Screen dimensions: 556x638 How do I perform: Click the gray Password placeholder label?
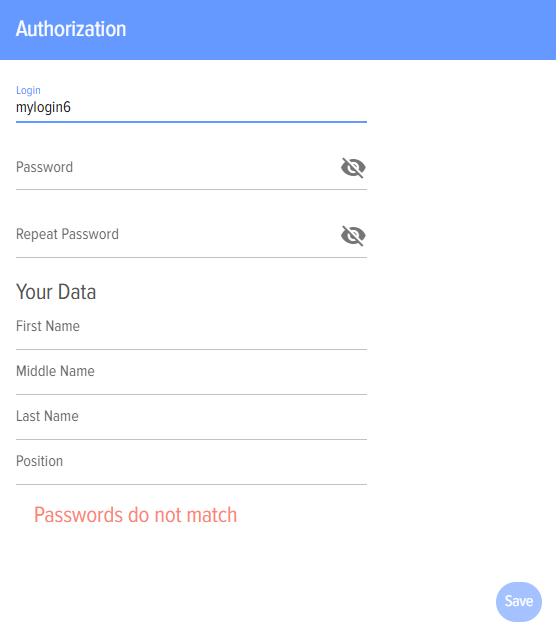click(44, 167)
